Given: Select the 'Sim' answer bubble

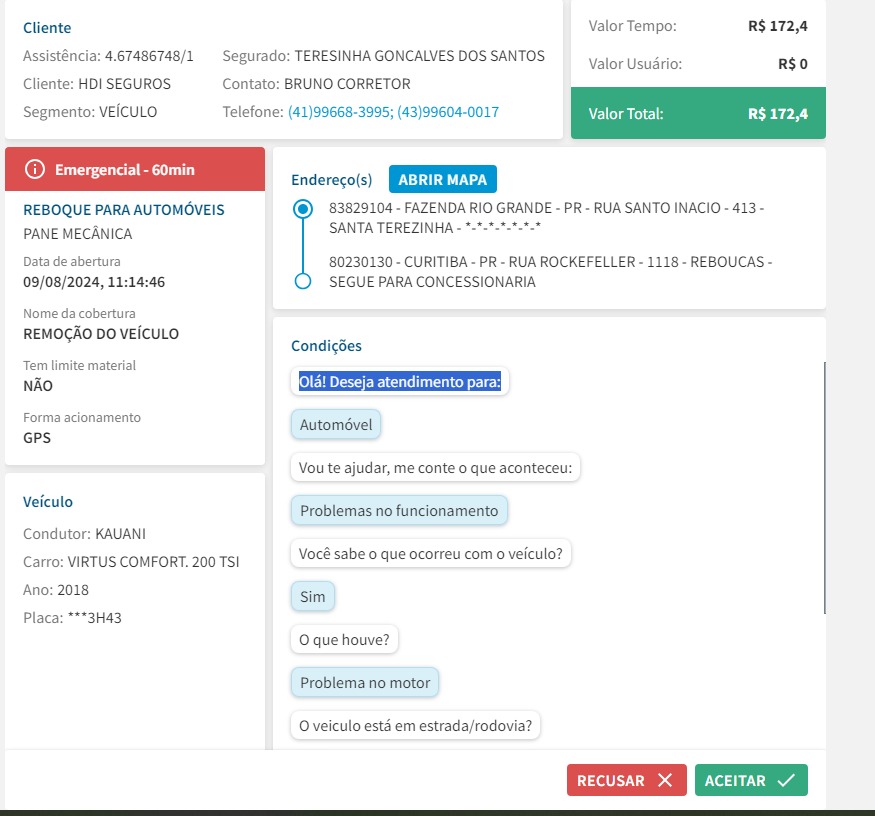Looking at the screenshot, I should click(312, 597).
